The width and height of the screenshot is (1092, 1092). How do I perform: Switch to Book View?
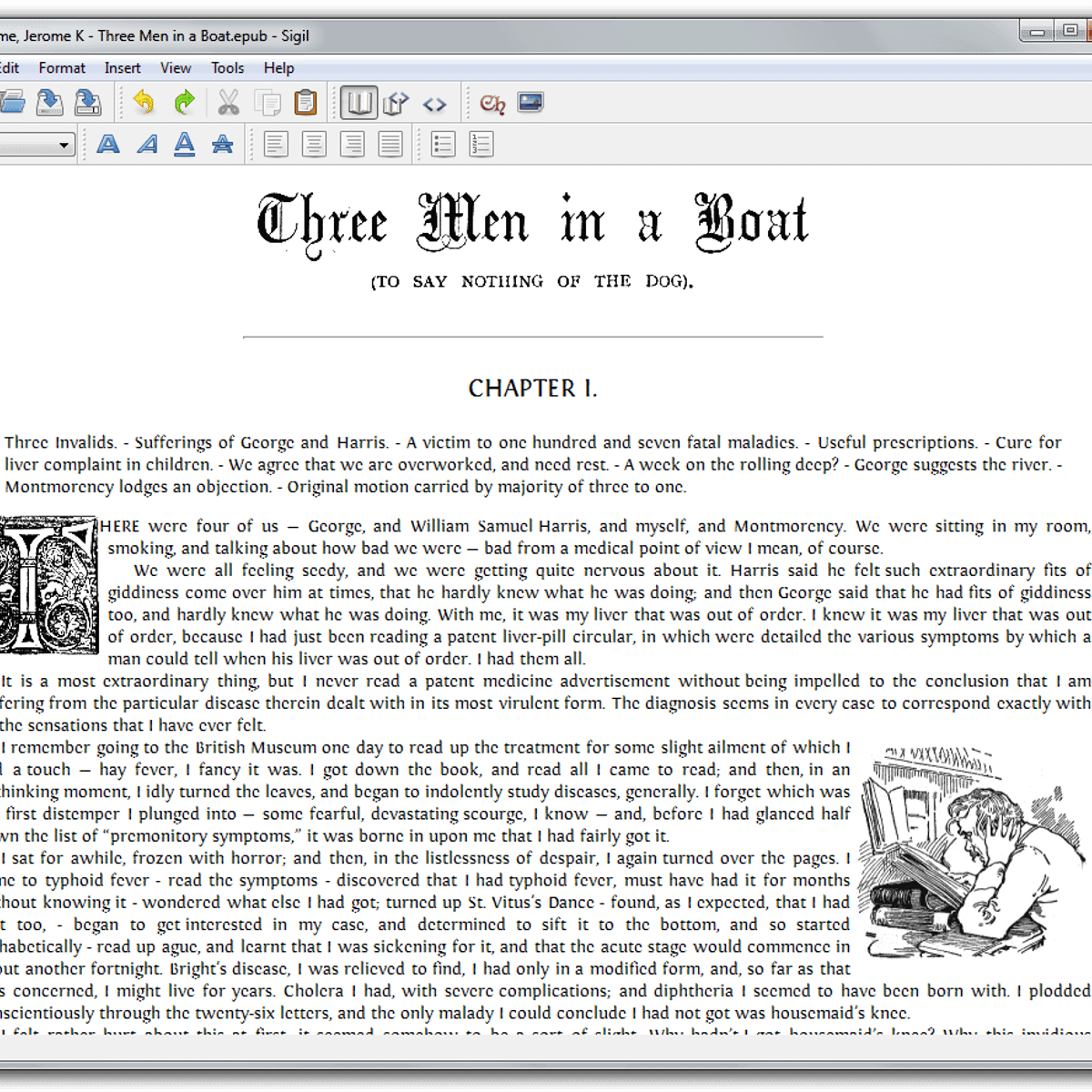pyautogui.click(x=359, y=103)
